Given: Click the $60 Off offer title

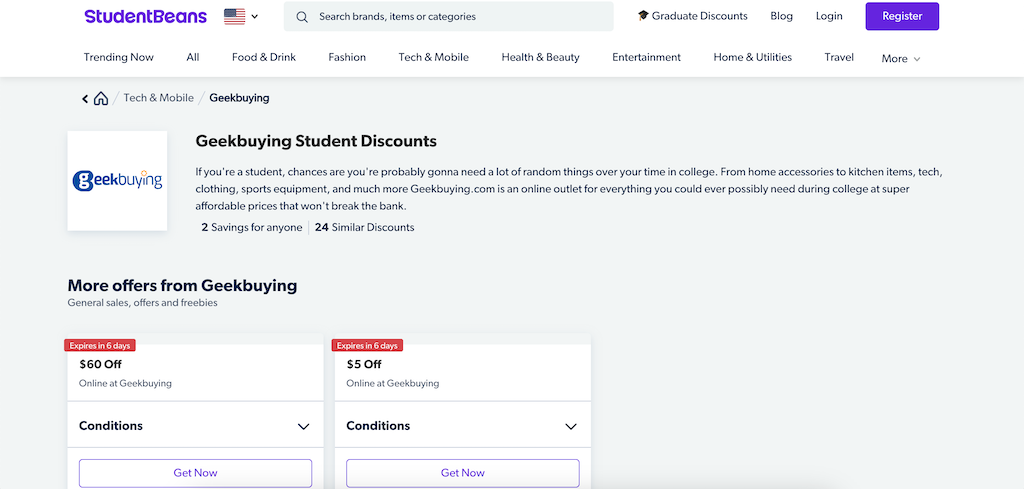Looking at the screenshot, I should click(x=101, y=364).
